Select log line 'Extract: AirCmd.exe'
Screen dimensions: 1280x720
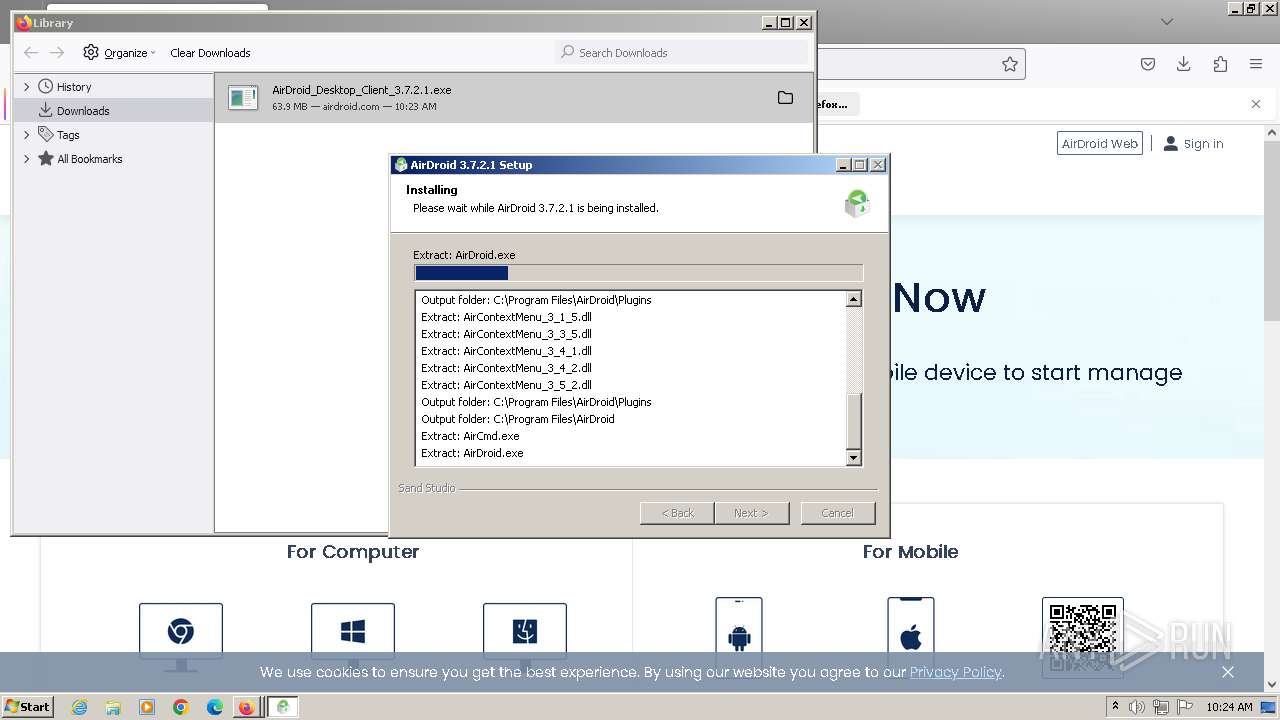[x=470, y=436]
